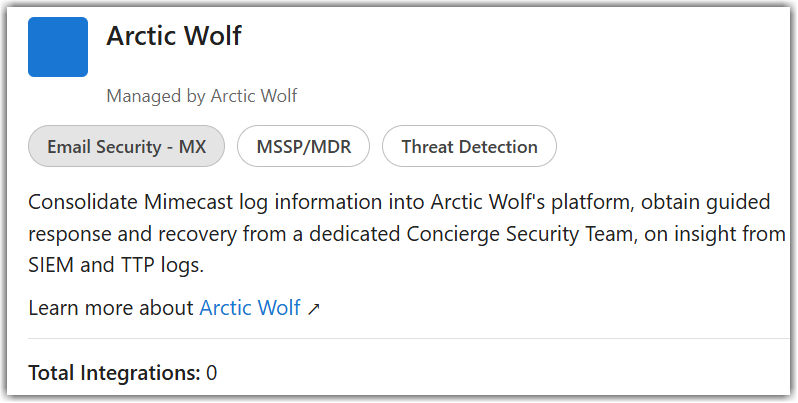Click the external link arrow icon

314,309
